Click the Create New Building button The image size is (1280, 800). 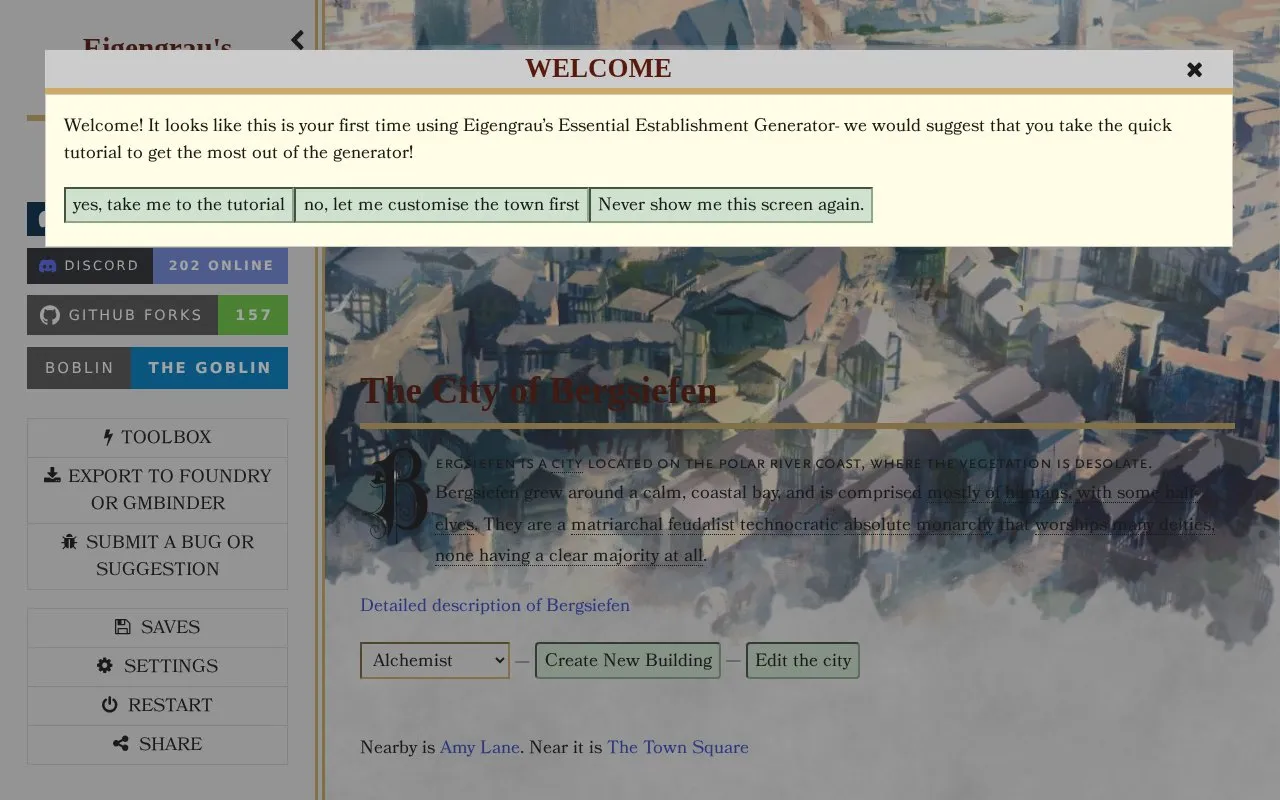coord(628,660)
